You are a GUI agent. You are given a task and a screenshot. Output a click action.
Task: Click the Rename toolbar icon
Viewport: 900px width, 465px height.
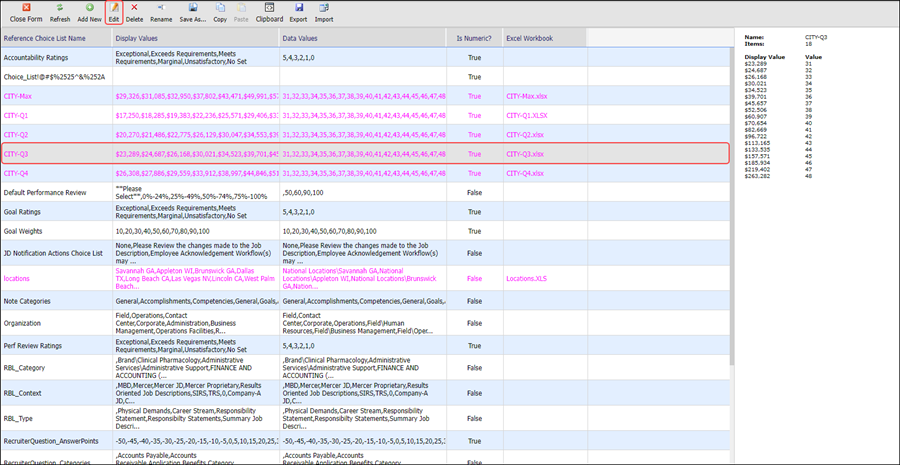coord(160,12)
